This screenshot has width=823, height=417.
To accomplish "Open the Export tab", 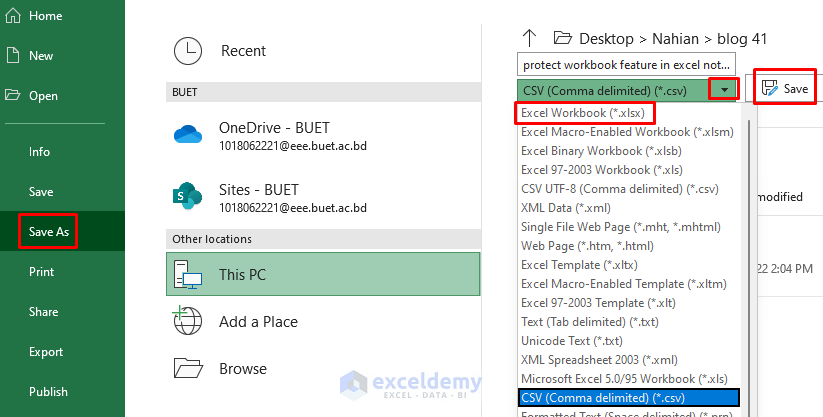I will (46, 352).
